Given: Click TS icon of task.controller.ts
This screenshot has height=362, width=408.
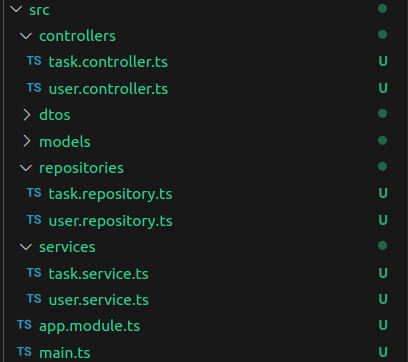Looking at the screenshot, I should [x=34, y=61].
